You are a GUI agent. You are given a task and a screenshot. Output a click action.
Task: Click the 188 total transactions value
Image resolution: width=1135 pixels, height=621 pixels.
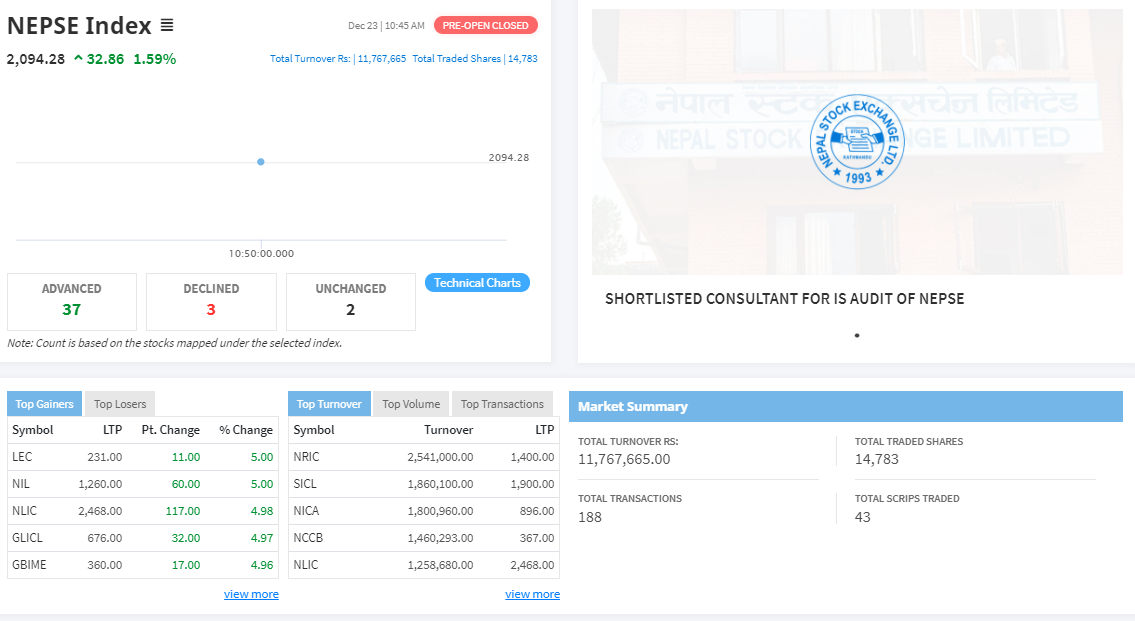590,518
